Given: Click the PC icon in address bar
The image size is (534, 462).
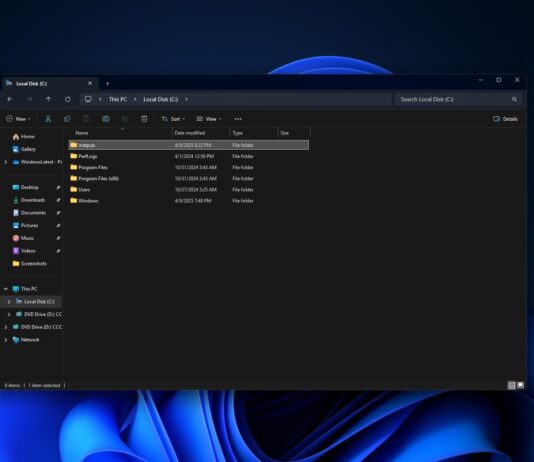Looking at the screenshot, I should [x=88, y=99].
